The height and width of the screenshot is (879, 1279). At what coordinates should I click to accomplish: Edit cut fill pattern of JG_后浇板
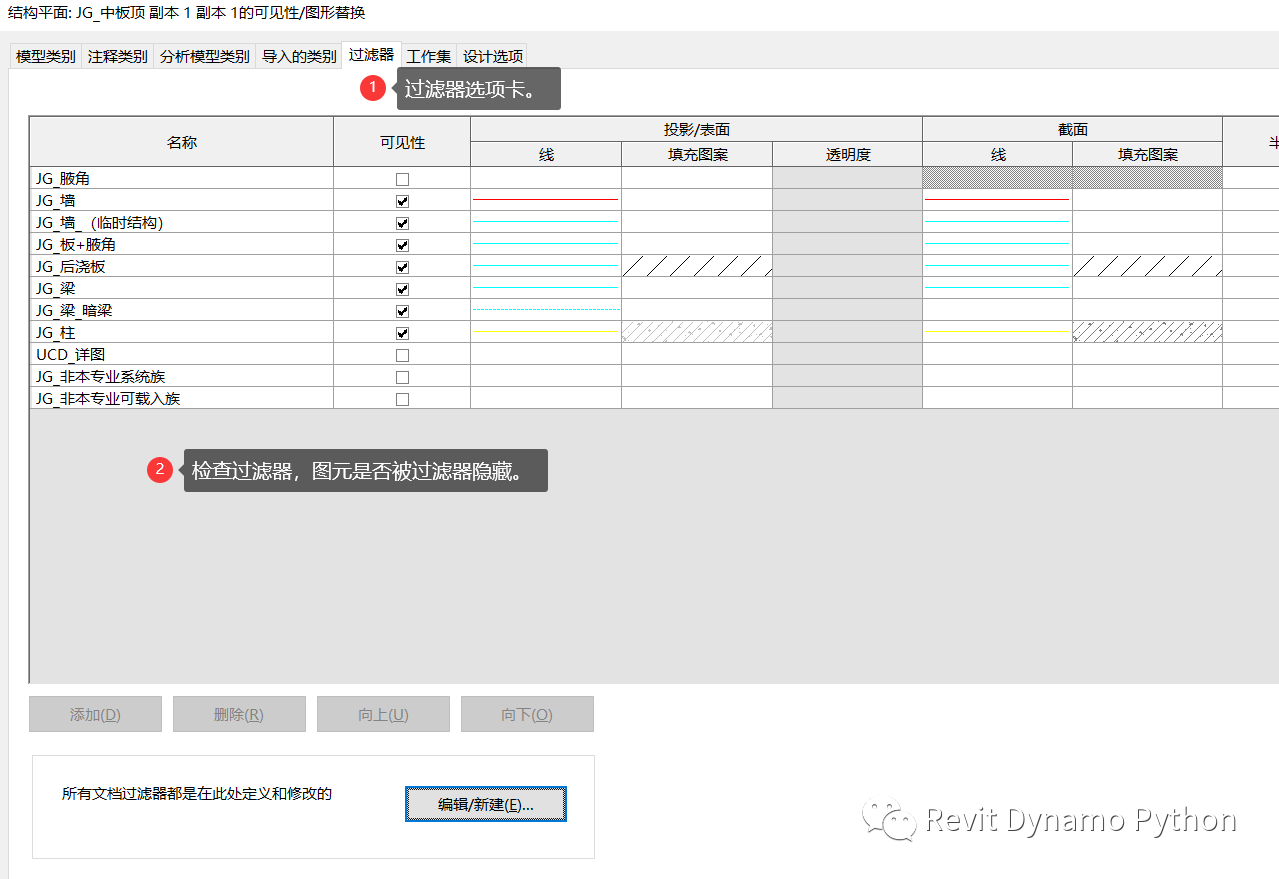(1147, 266)
